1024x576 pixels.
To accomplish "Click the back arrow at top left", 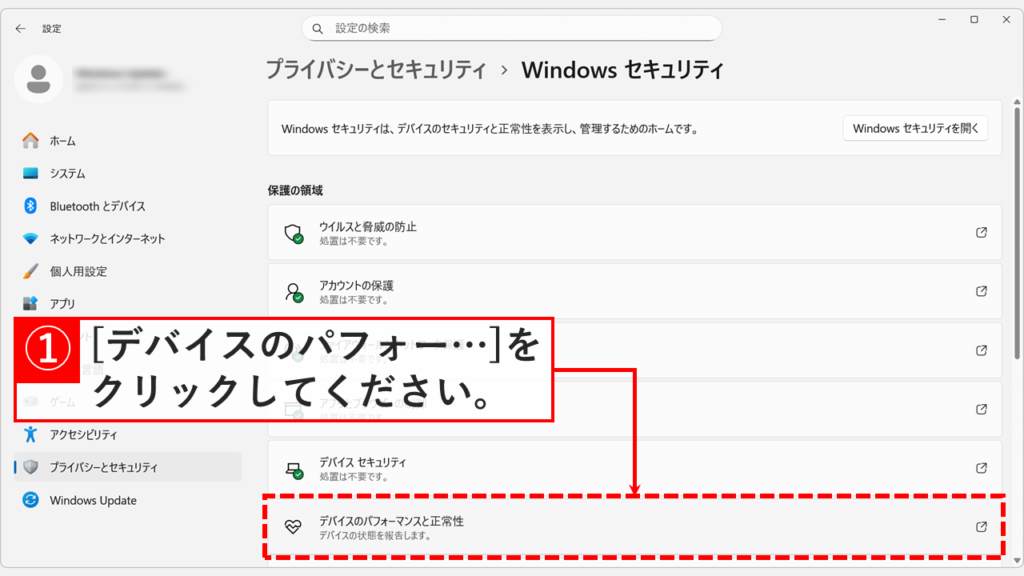I will [20, 28].
